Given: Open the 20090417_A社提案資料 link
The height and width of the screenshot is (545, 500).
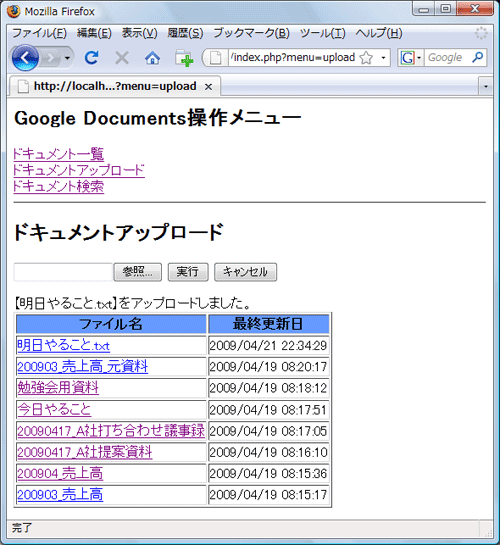Looking at the screenshot, I should tap(85, 452).
